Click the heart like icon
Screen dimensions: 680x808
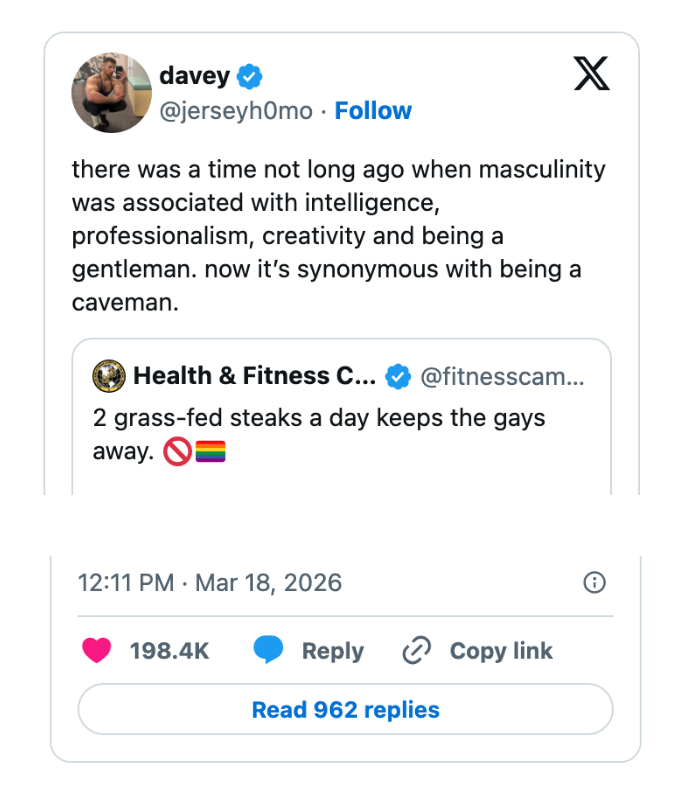click(96, 651)
